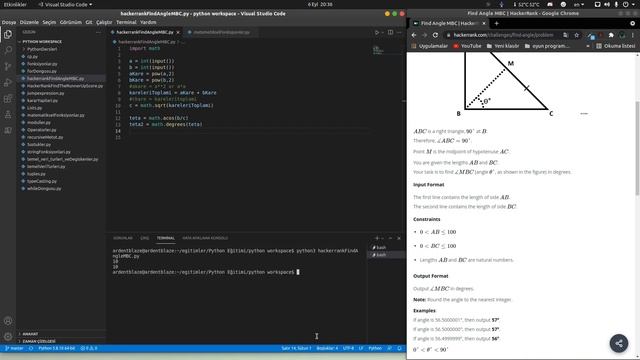Translate this page icon in address bar
Viewport: 640px width, 360px height.
point(565,35)
